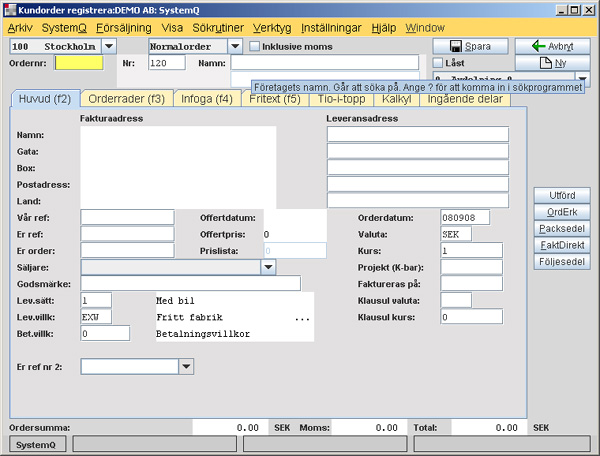This screenshot has width=600, height=456.
Task: Click the Vår ref input field
Action: 127,217
